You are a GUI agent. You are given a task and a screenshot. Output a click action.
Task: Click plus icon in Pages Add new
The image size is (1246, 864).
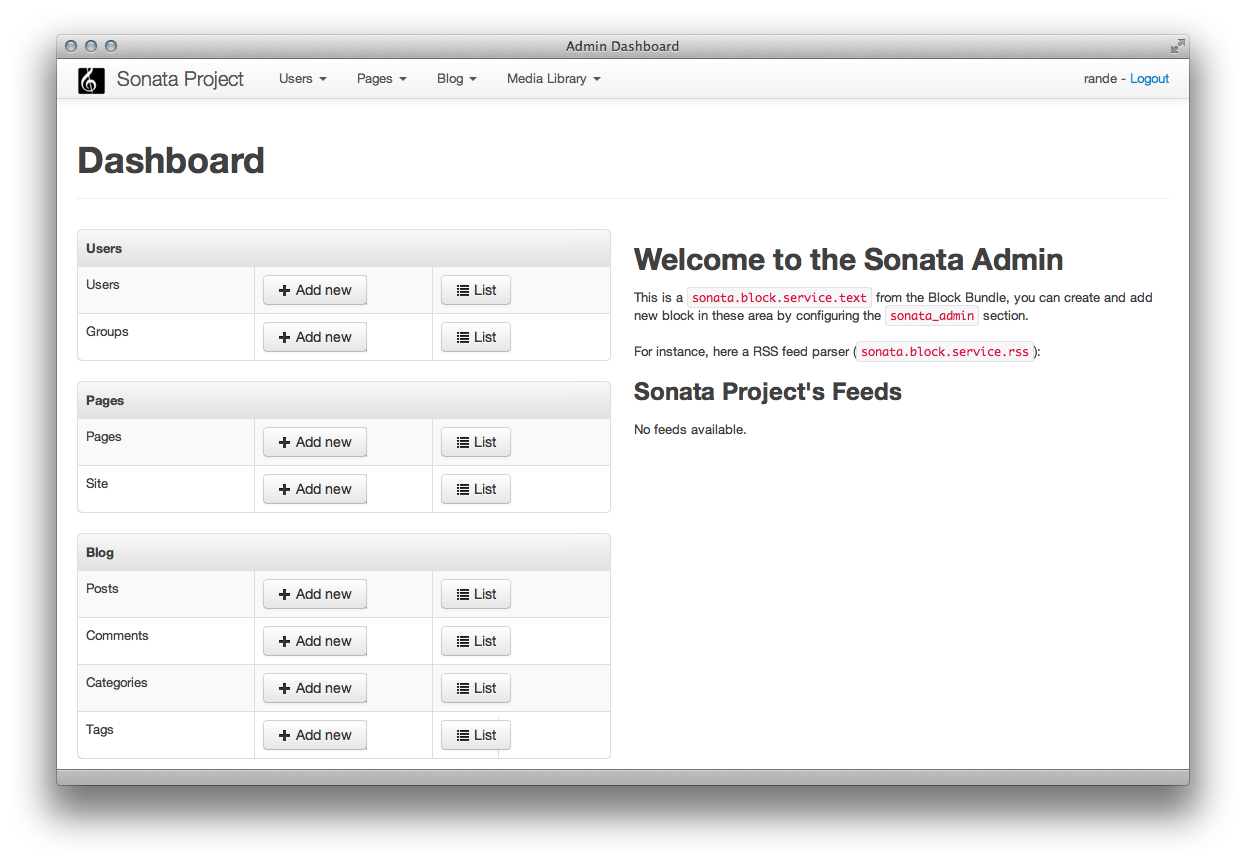(284, 443)
